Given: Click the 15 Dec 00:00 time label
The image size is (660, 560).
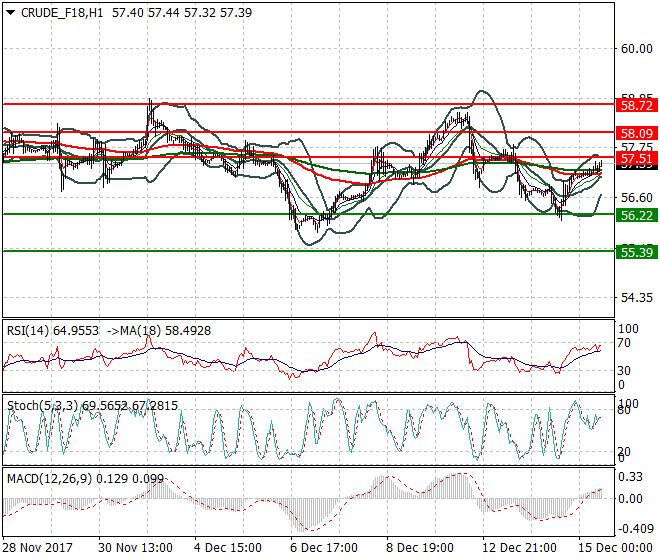Looking at the screenshot, I should tap(618, 548).
